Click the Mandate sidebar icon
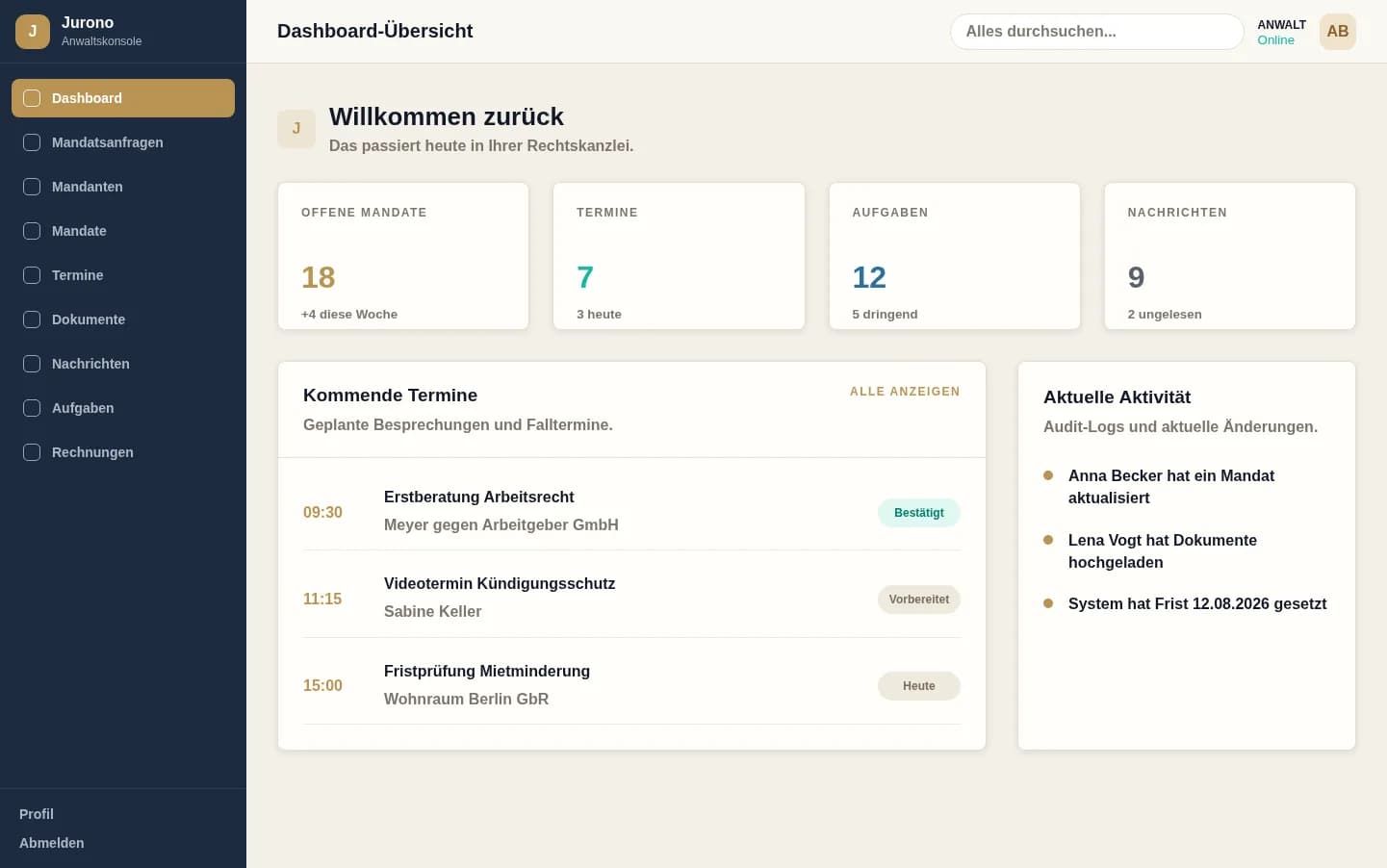1387x868 pixels. (x=32, y=231)
